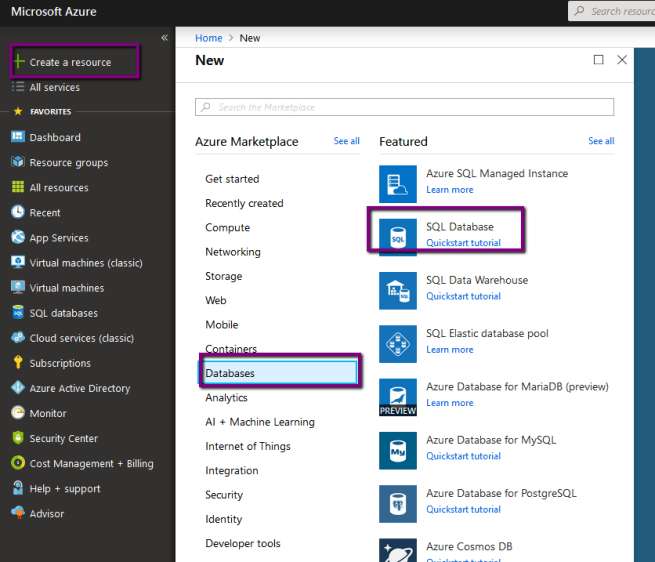Click the Azure Database for PostgreSQL icon
Viewport: 655px width, 562px height.
[398, 503]
